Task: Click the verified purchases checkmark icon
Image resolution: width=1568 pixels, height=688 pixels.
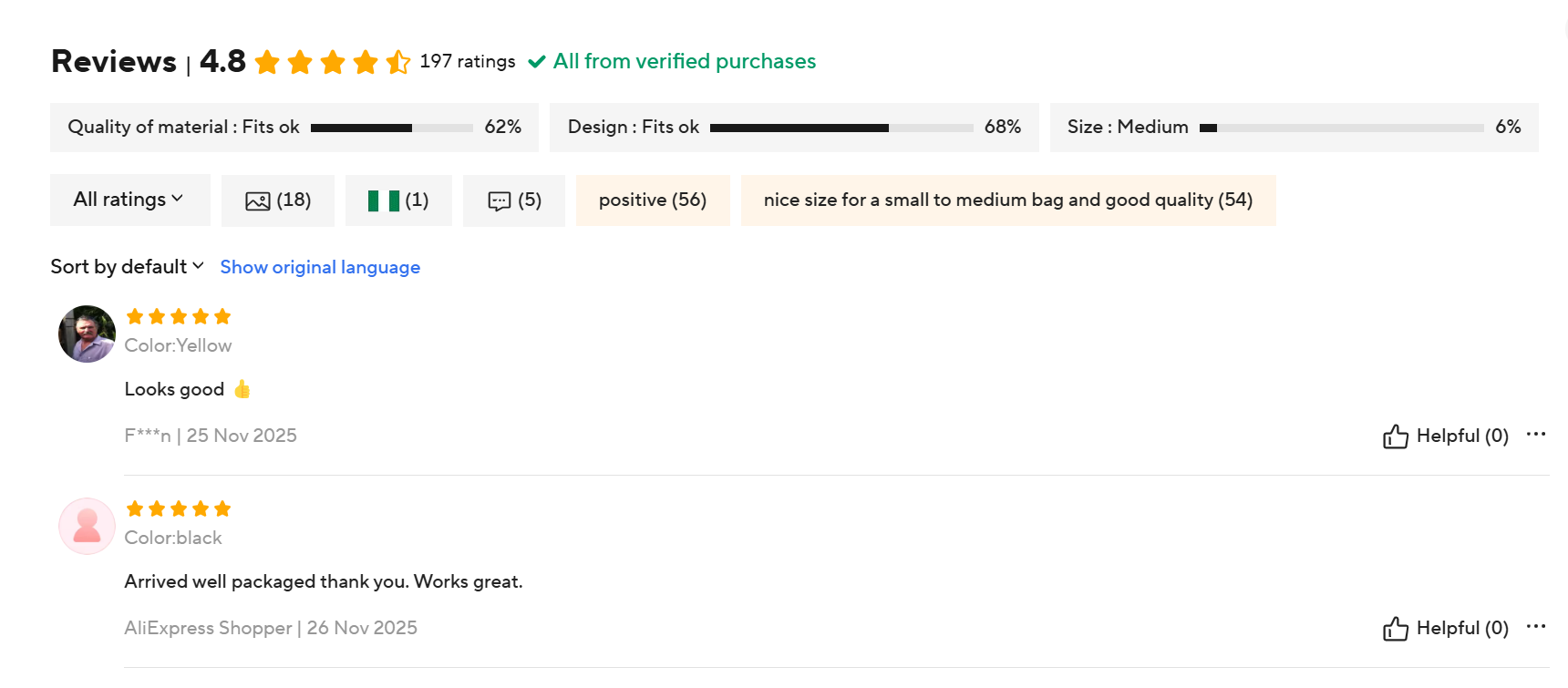Action: pyautogui.click(x=537, y=62)
